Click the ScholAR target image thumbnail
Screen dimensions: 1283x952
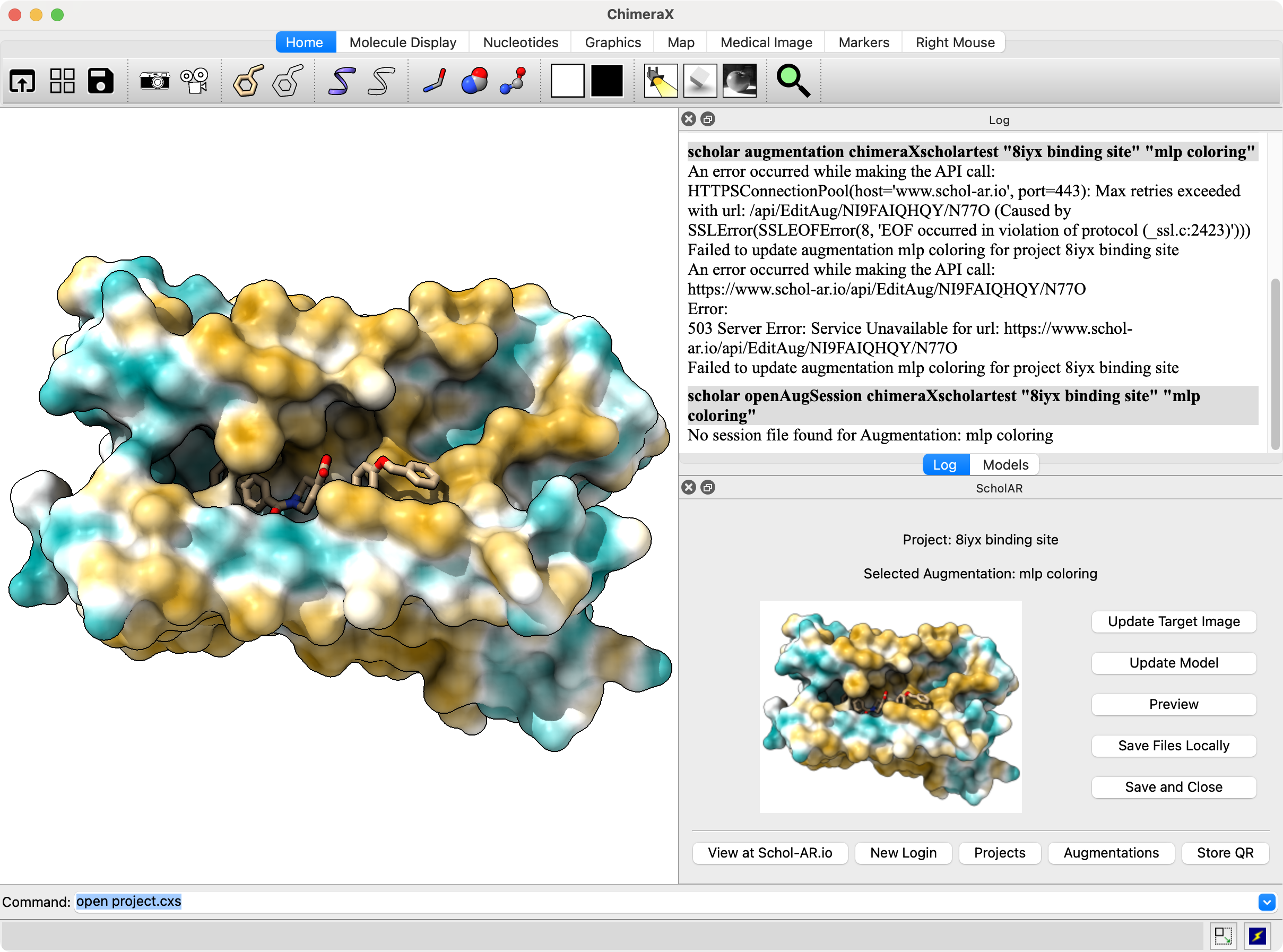[x=891, y=707]
